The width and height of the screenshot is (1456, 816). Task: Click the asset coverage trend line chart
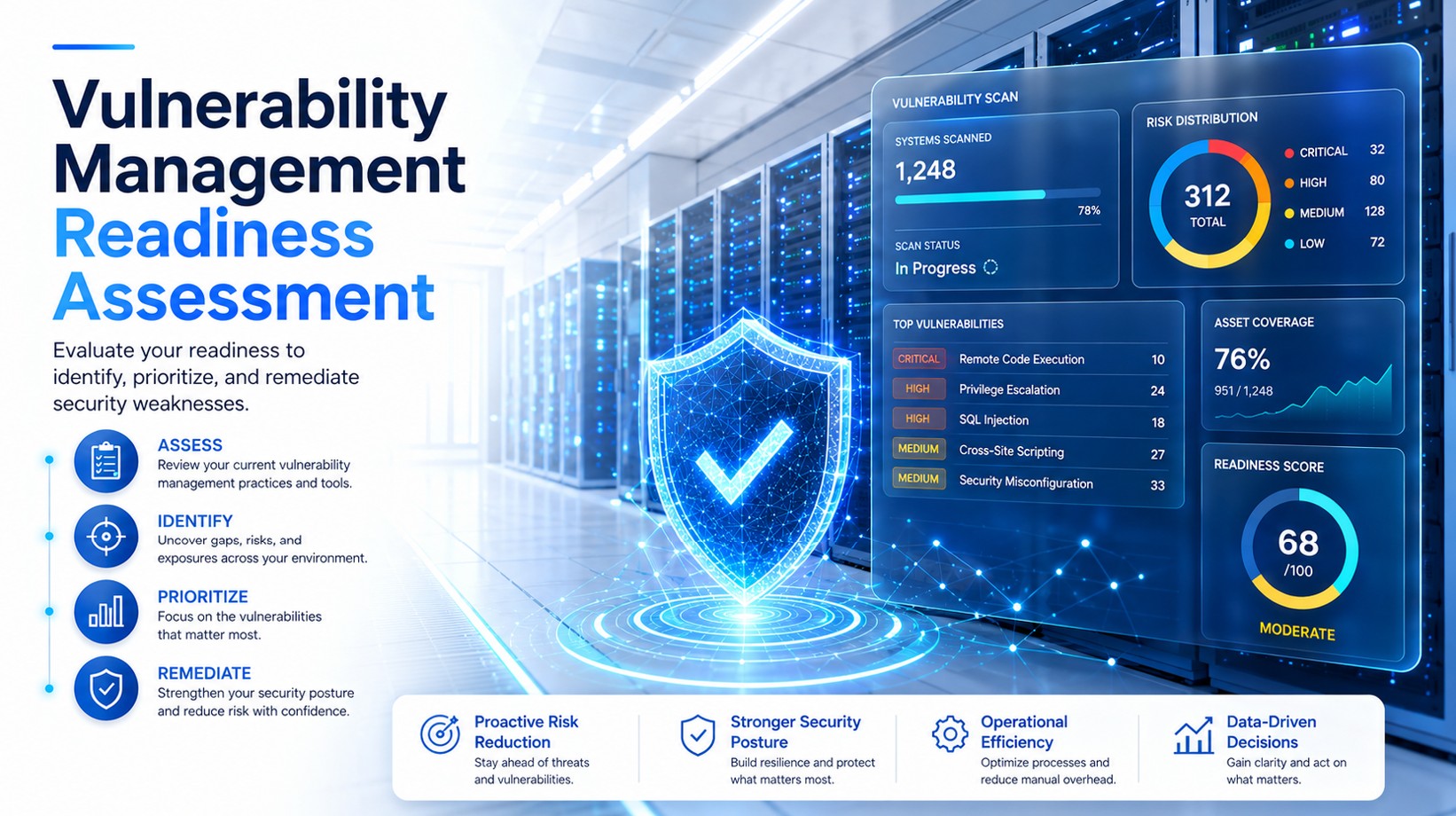pos(1303,393)
